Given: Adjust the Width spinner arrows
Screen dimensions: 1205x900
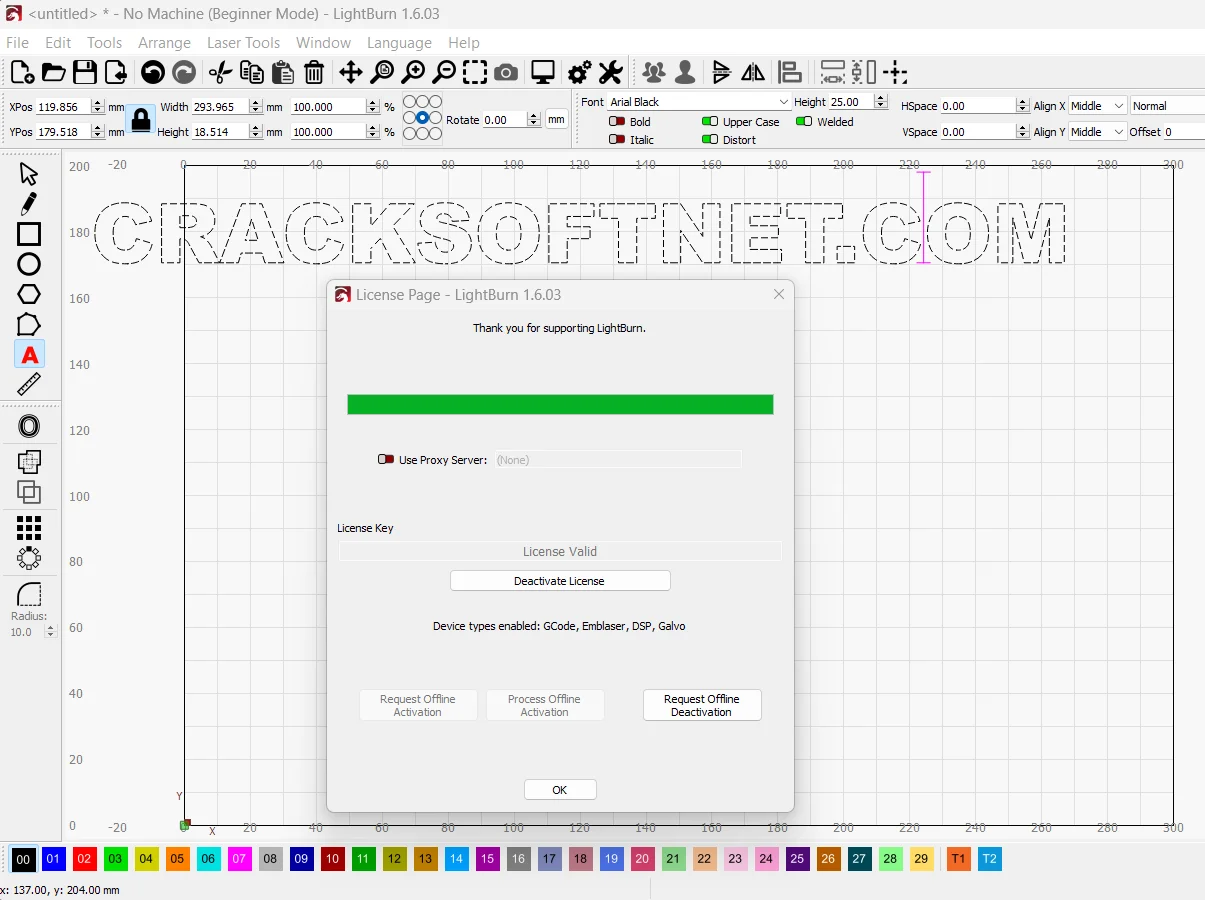Looking at the screenshot, I should pyautogui.click(x=255, y=106).
